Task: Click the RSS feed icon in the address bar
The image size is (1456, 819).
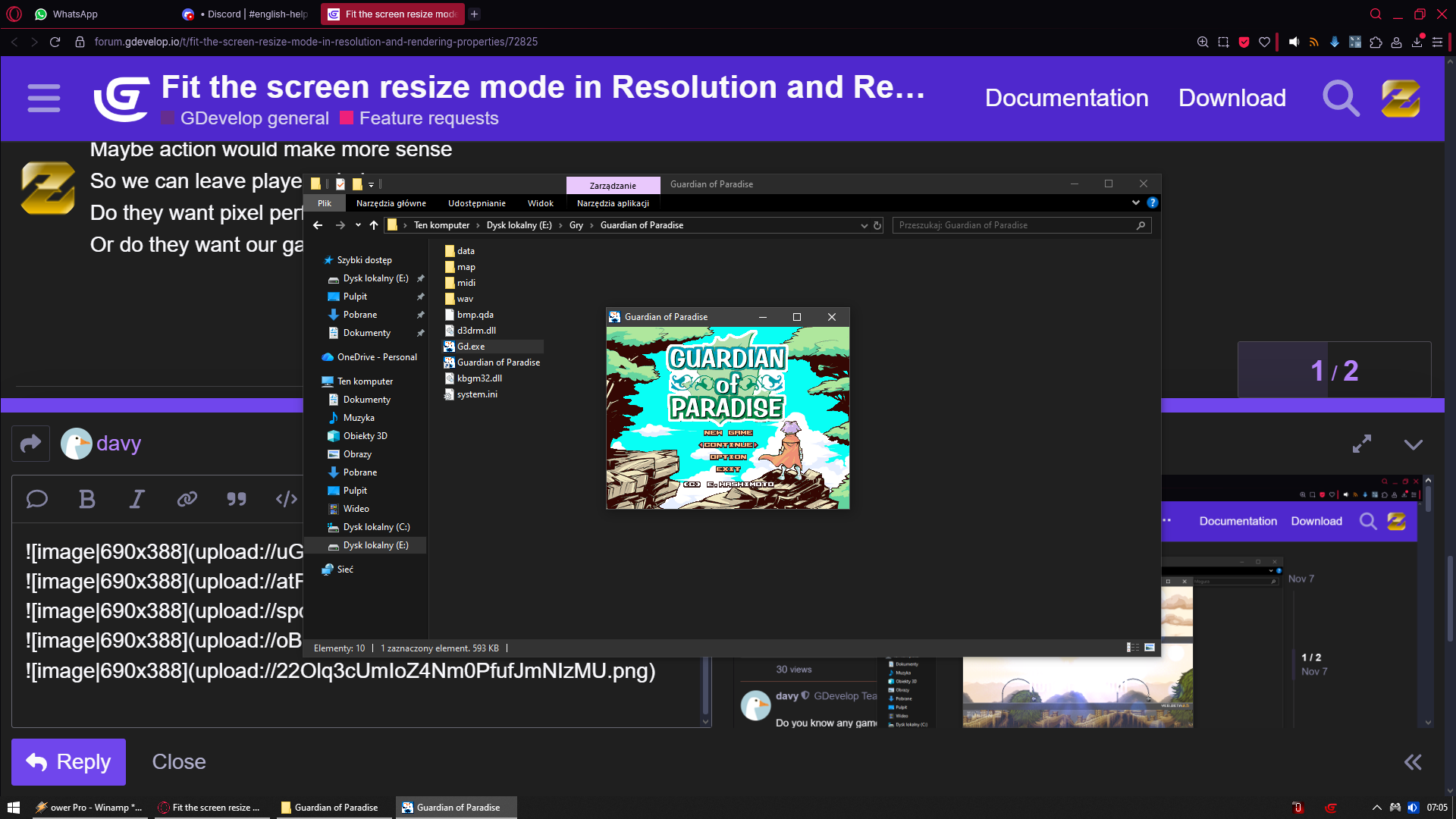Action: pyautogui.click(x=1314, y=42)
